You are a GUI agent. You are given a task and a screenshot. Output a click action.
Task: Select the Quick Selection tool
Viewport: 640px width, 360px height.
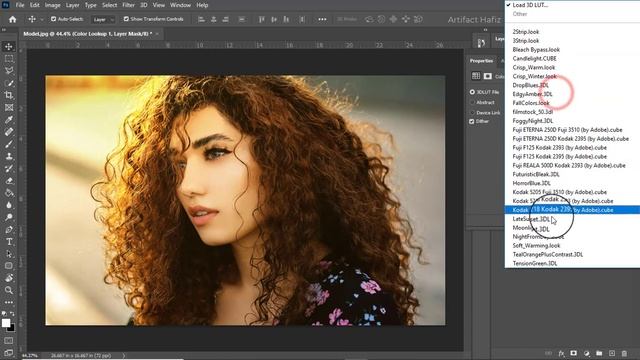9,83
